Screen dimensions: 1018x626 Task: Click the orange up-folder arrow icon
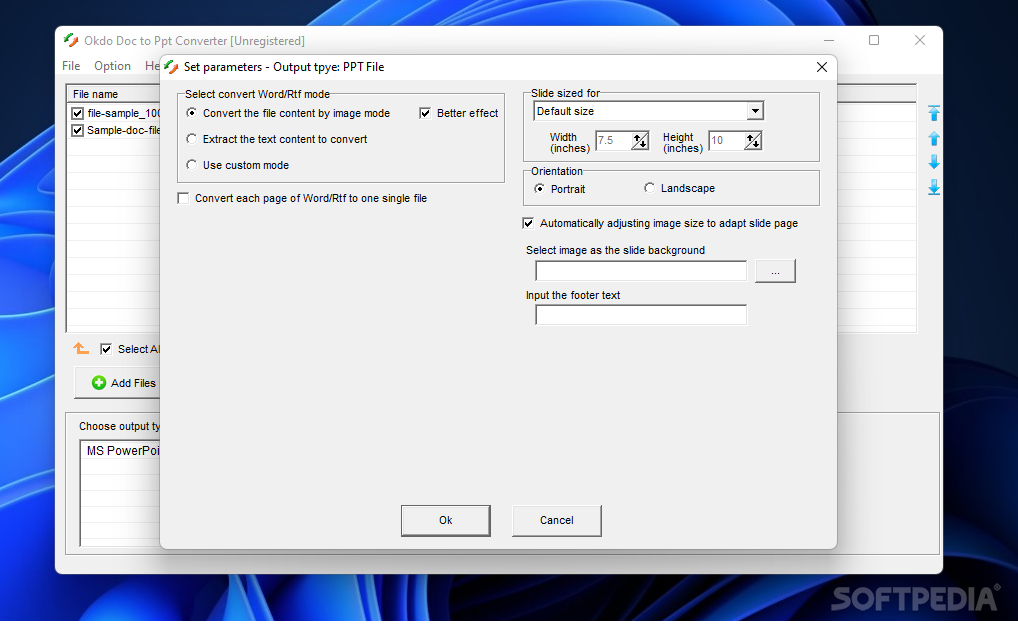tap(81, 349)
